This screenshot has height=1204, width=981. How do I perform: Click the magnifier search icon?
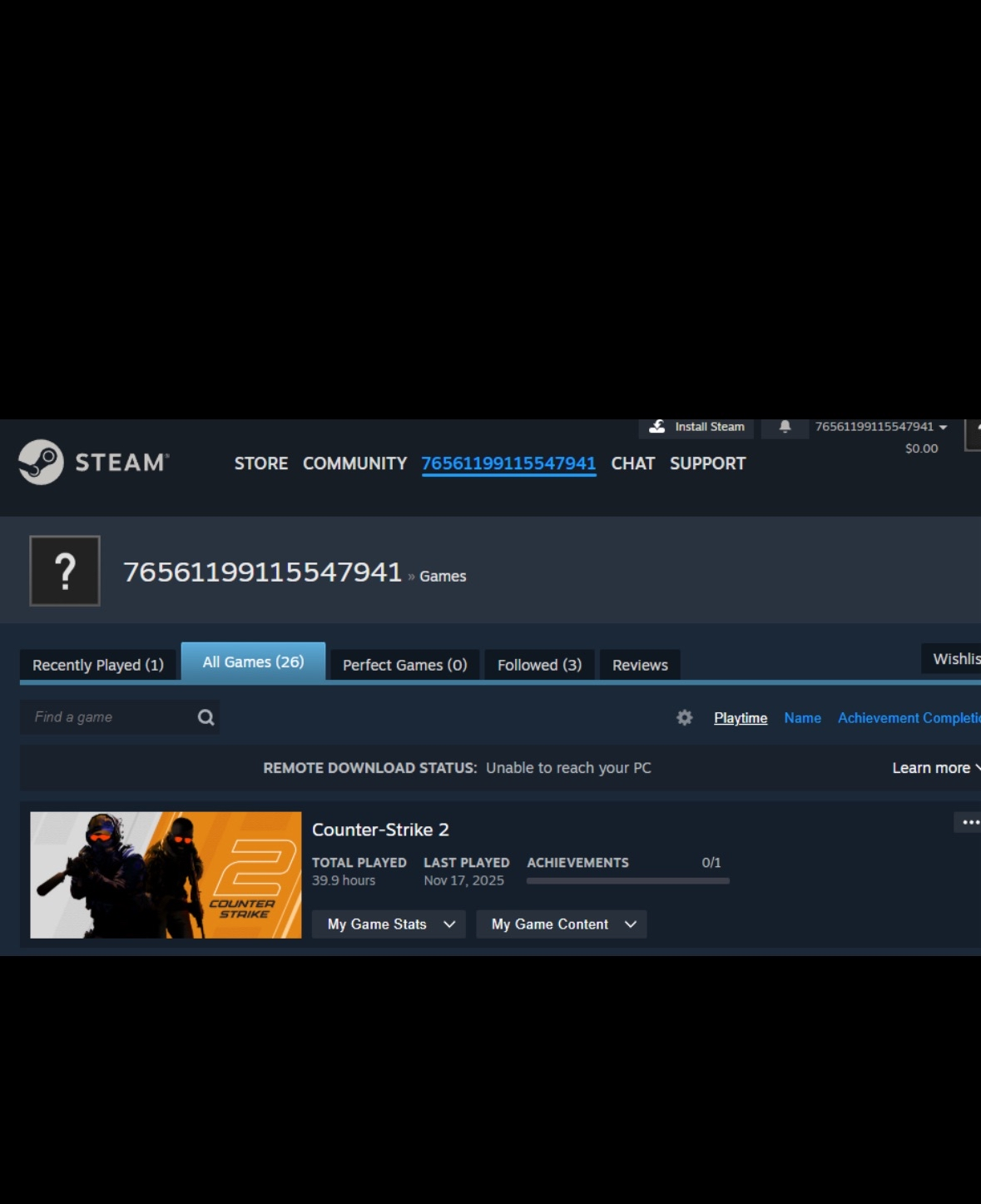point(206,717)
